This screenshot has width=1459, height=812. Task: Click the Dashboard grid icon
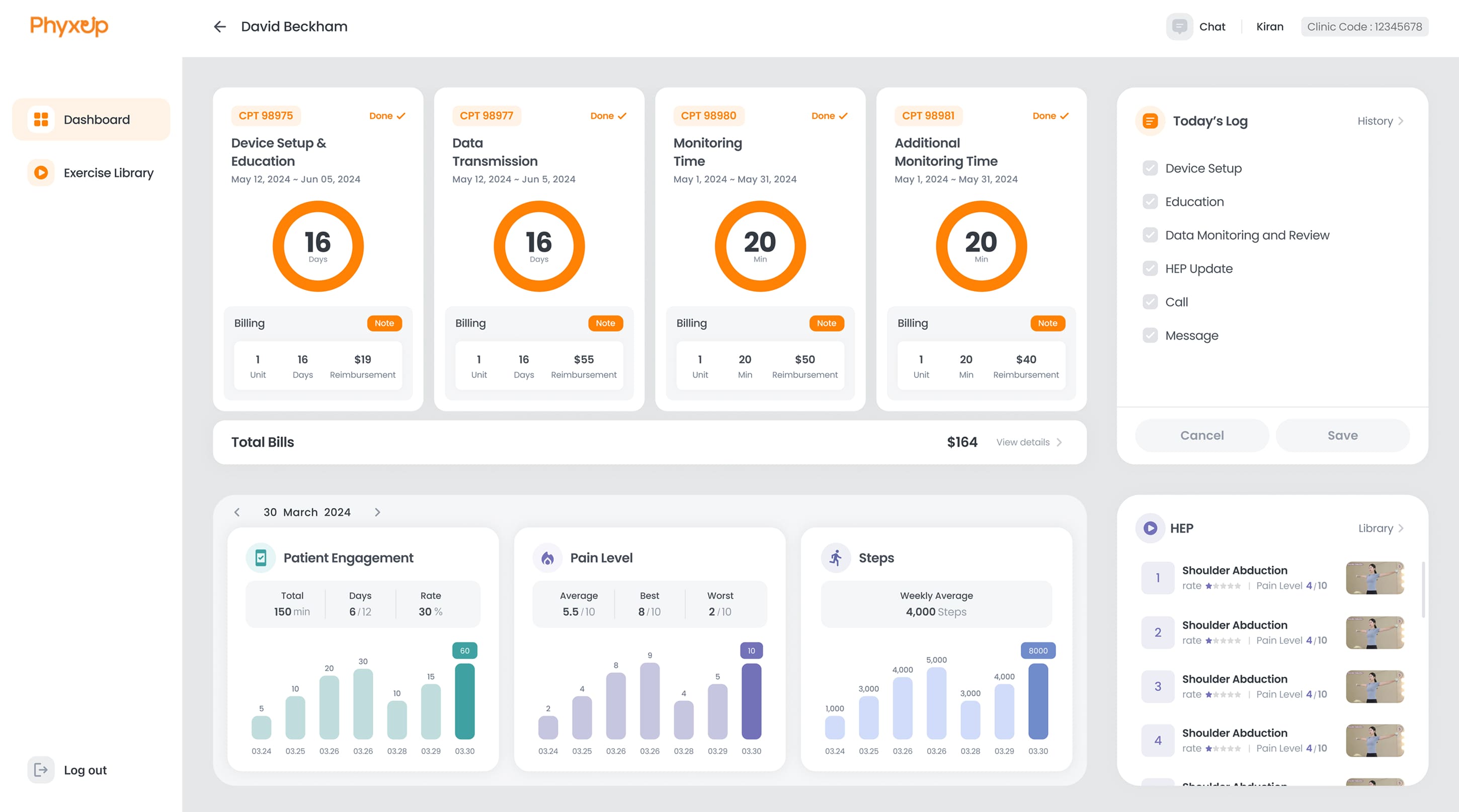[x=41, y=119]
